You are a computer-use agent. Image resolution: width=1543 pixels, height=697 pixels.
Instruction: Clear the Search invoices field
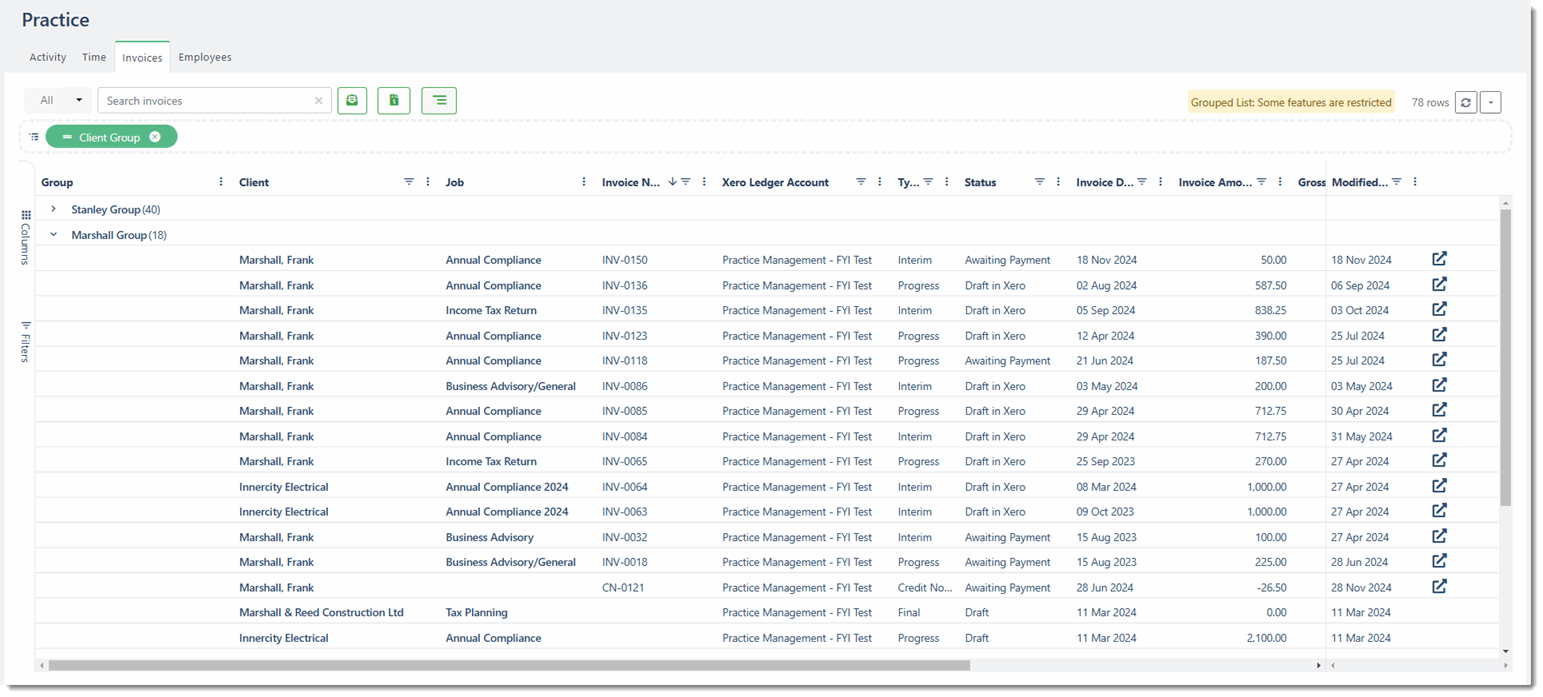(x=319, y=101)
